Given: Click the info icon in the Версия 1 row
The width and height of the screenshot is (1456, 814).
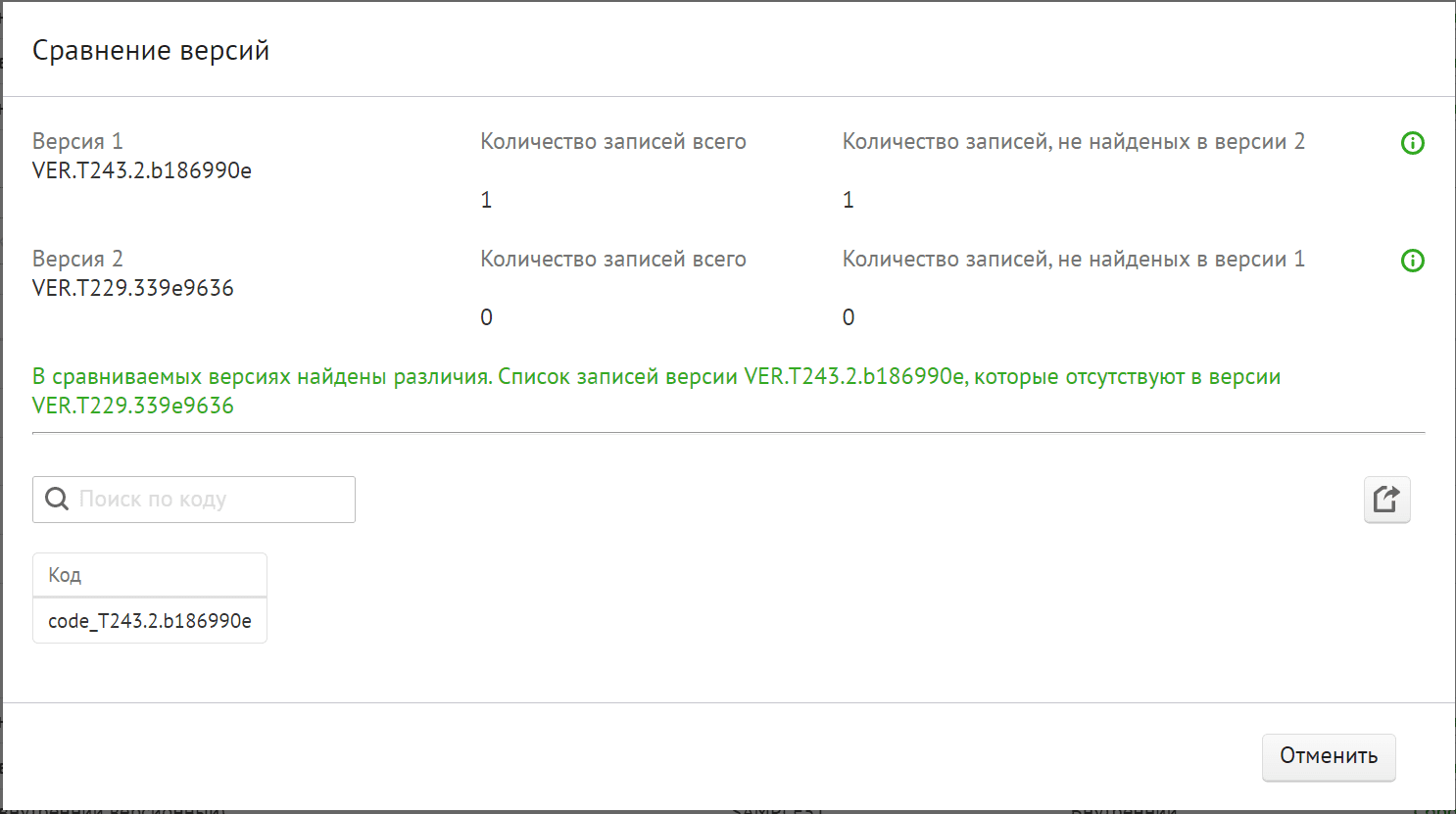Looking at the screenshot, I should 1412,143.
